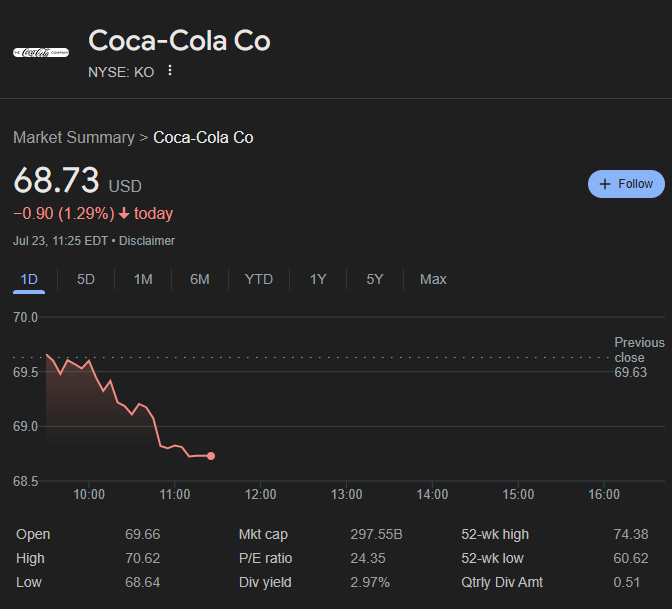Viewport: 672px width, 609px height.
Task: Click the plus Follow button
Action: [x=626, y=184]
